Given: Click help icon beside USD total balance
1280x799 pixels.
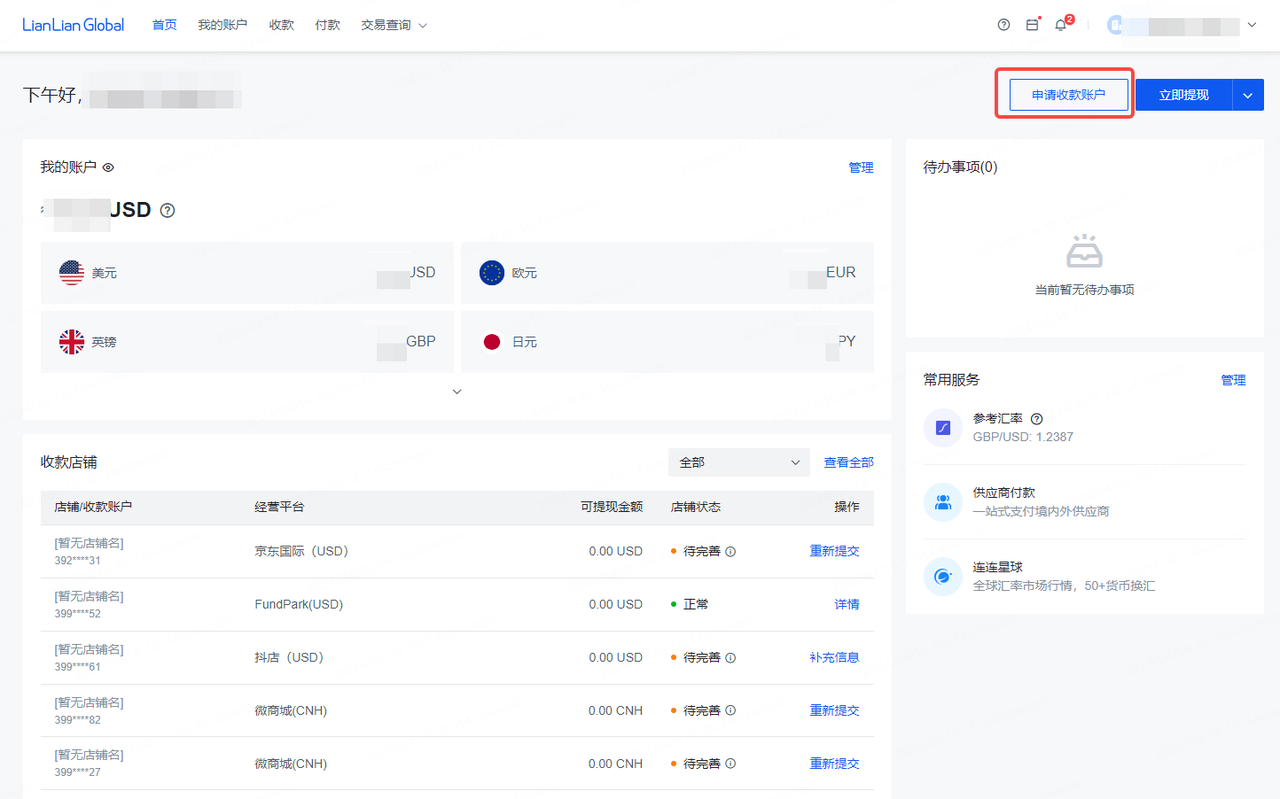Looking at the screenshot, I should (168, 211).
